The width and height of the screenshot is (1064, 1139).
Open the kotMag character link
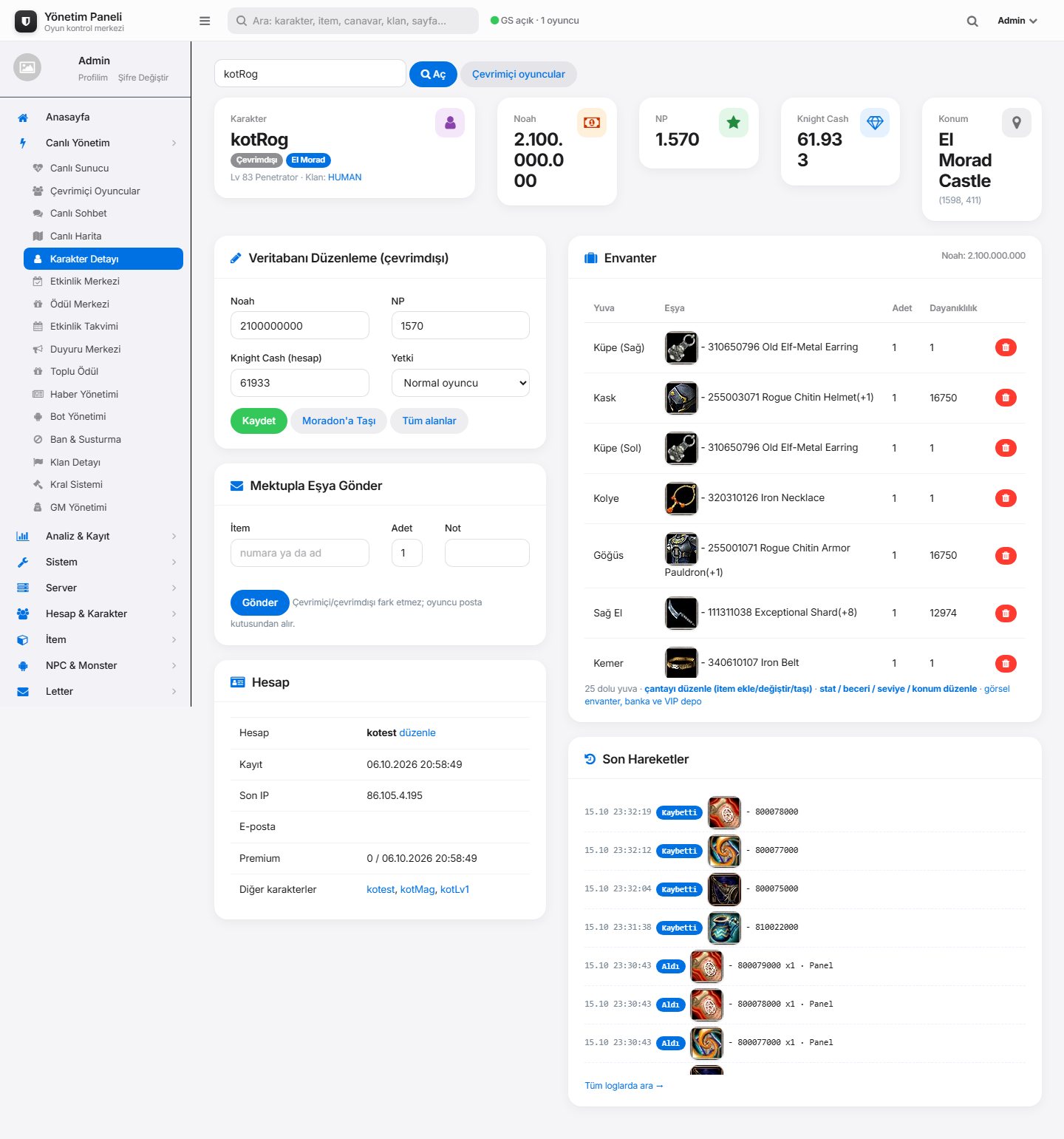(x=417, y=889)
